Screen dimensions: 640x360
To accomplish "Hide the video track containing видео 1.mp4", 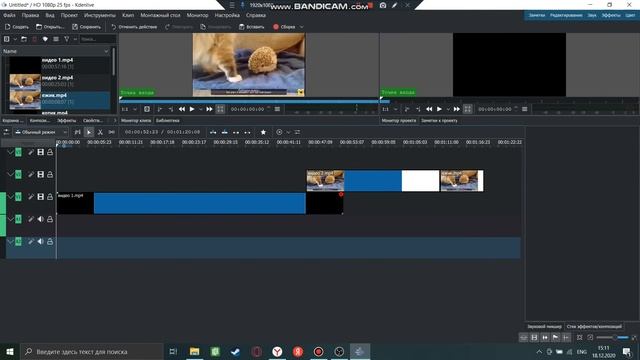I will click(40, 197).
